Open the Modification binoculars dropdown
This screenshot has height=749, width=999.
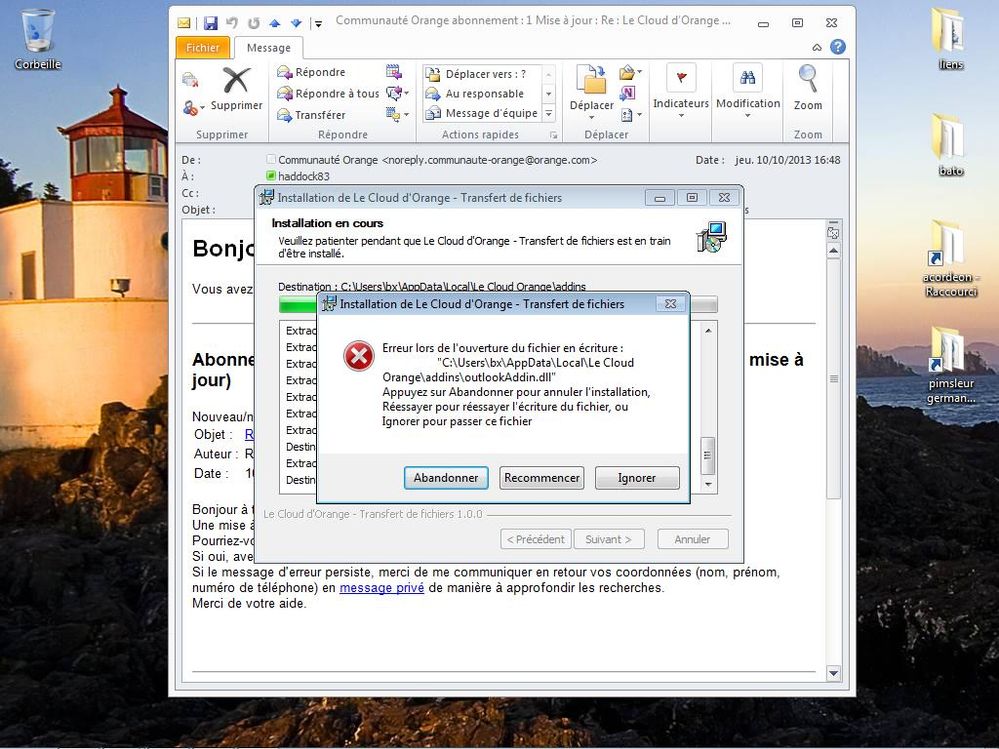coord(747,91)
